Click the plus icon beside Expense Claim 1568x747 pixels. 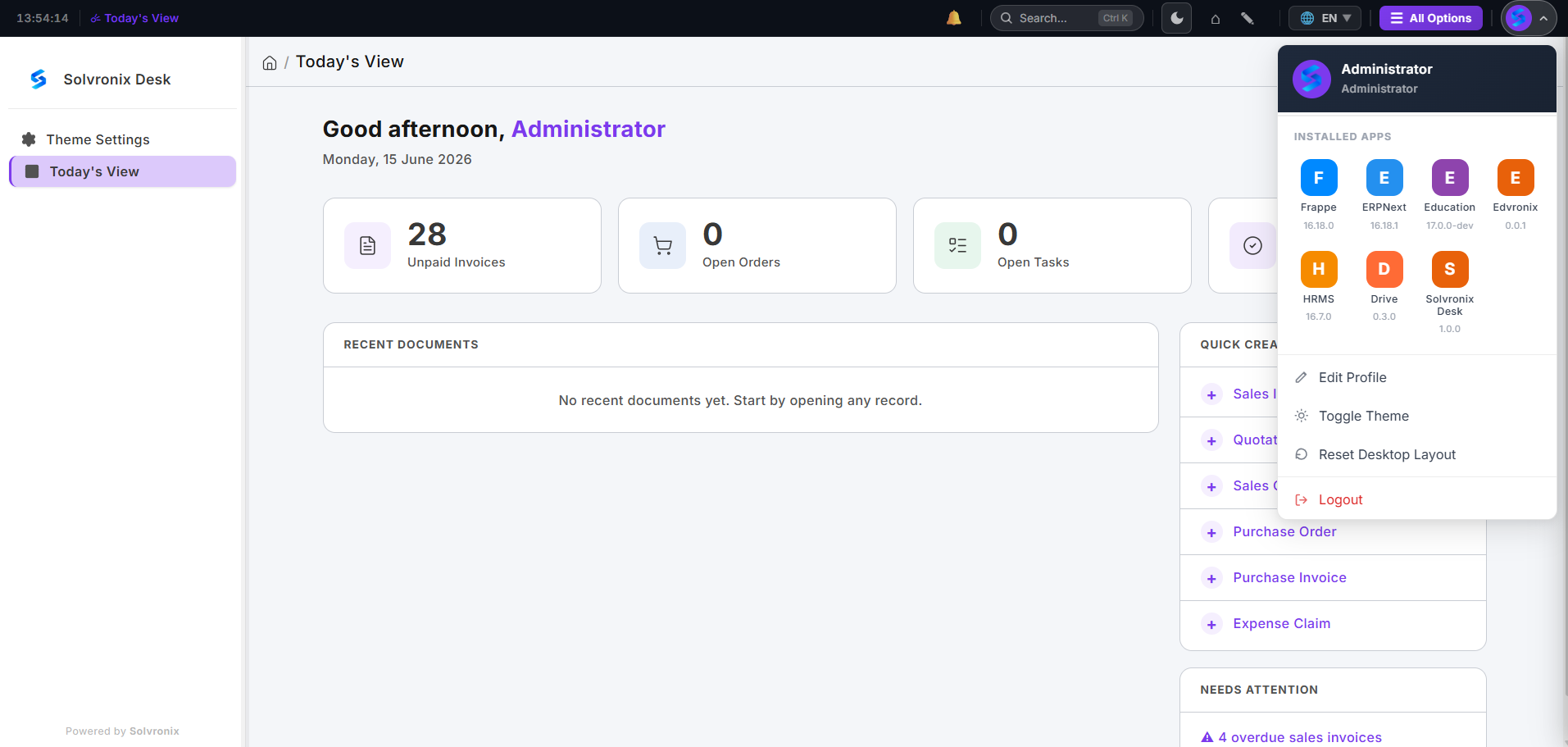1211,625
